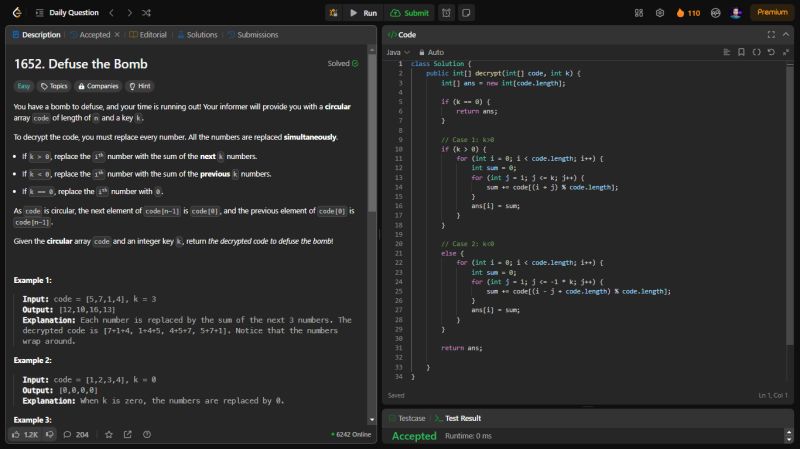
Task: Expand the Companies tag
Action: [x=98, y=86]
